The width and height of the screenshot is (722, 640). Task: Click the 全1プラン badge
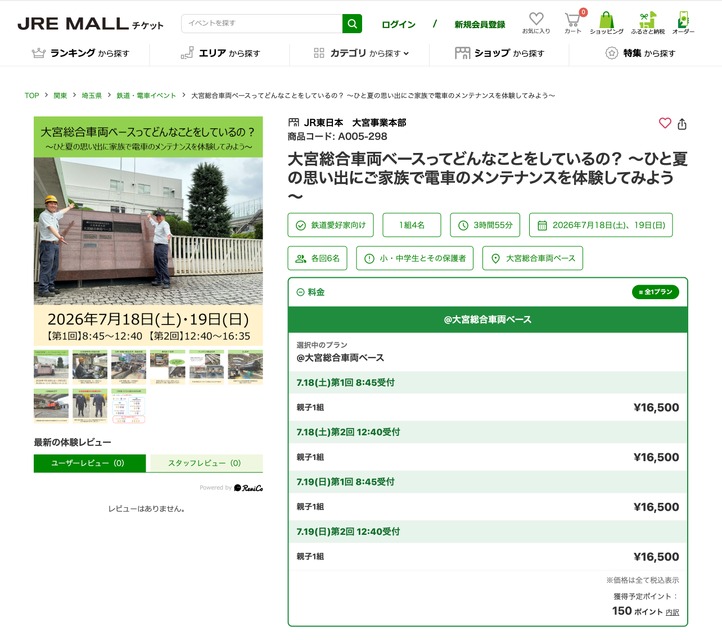655,292
